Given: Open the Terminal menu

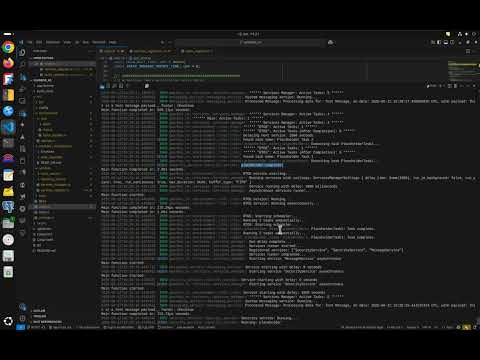Looking at the screenshot, I should pyautogui.click(x=99, y=42).
